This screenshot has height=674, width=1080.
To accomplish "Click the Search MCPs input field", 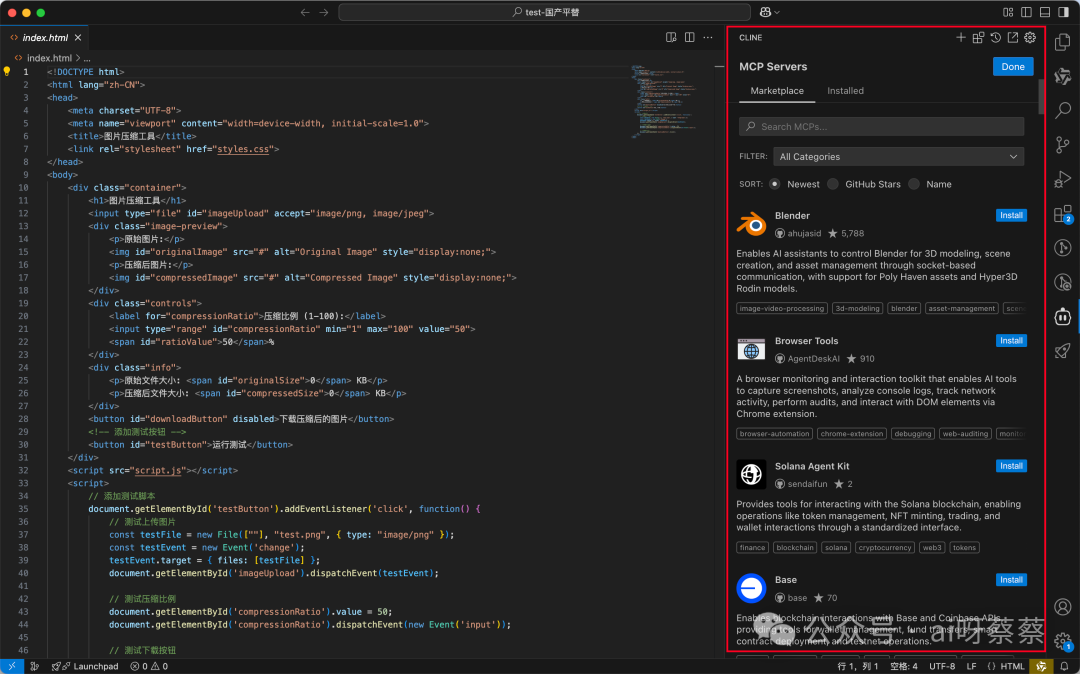I will (x=882, y=127).
